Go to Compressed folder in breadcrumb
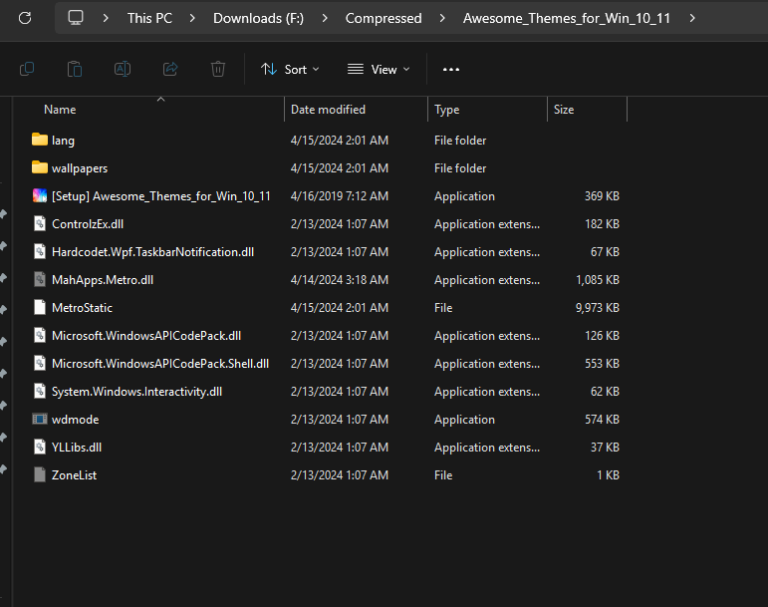The height and width of the screenshot is (607, 768). click(x=384, y=18)
